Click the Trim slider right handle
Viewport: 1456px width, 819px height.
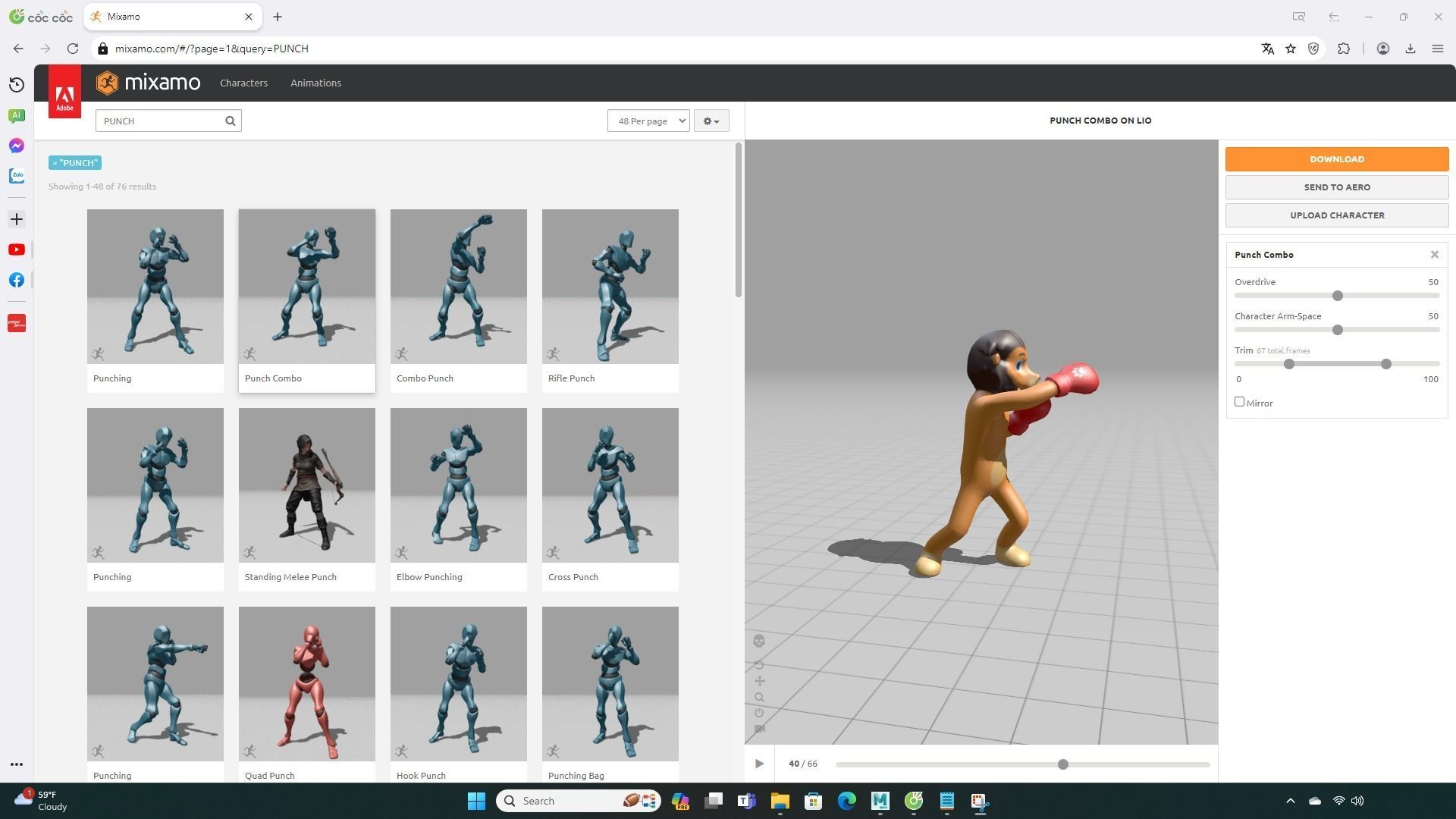pyautogui.click(x=1386, y=364)
